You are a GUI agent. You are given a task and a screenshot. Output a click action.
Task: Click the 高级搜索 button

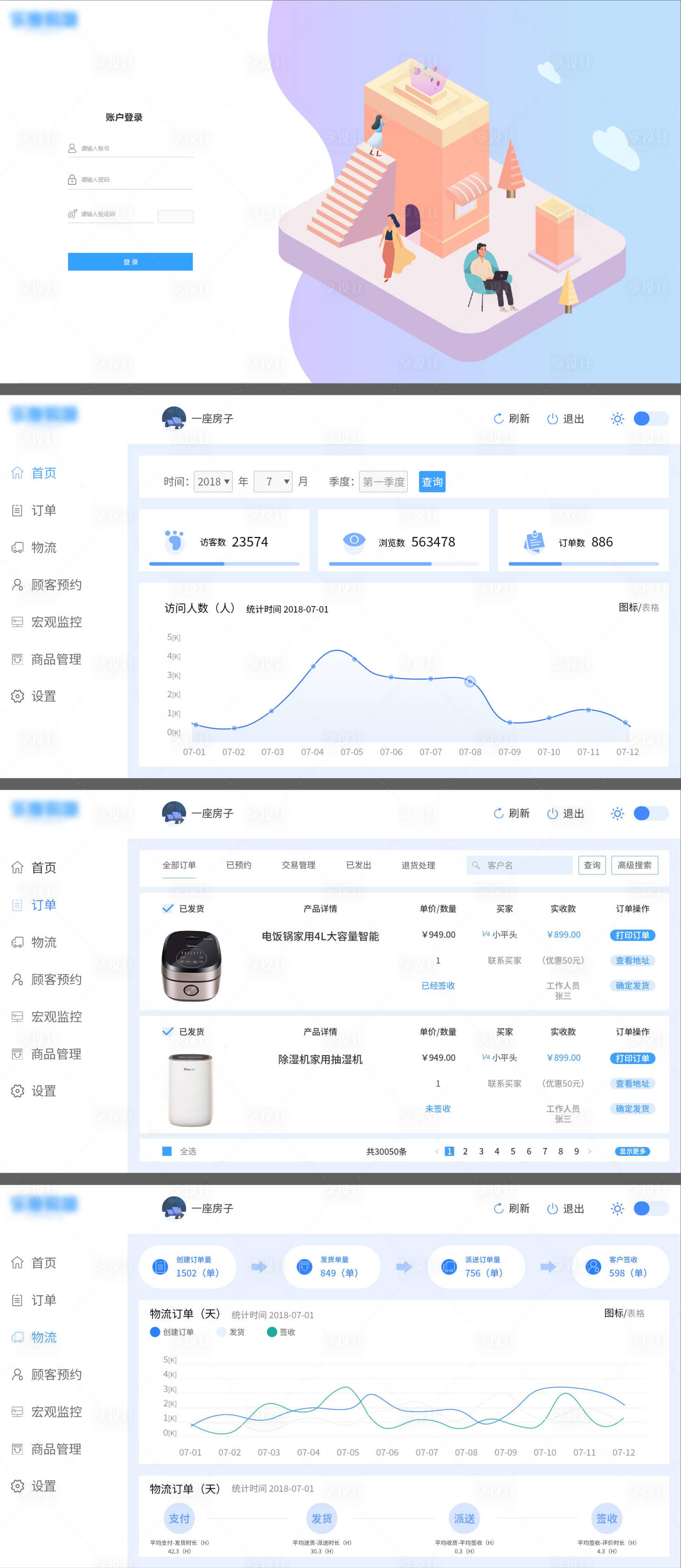[634, 865]
